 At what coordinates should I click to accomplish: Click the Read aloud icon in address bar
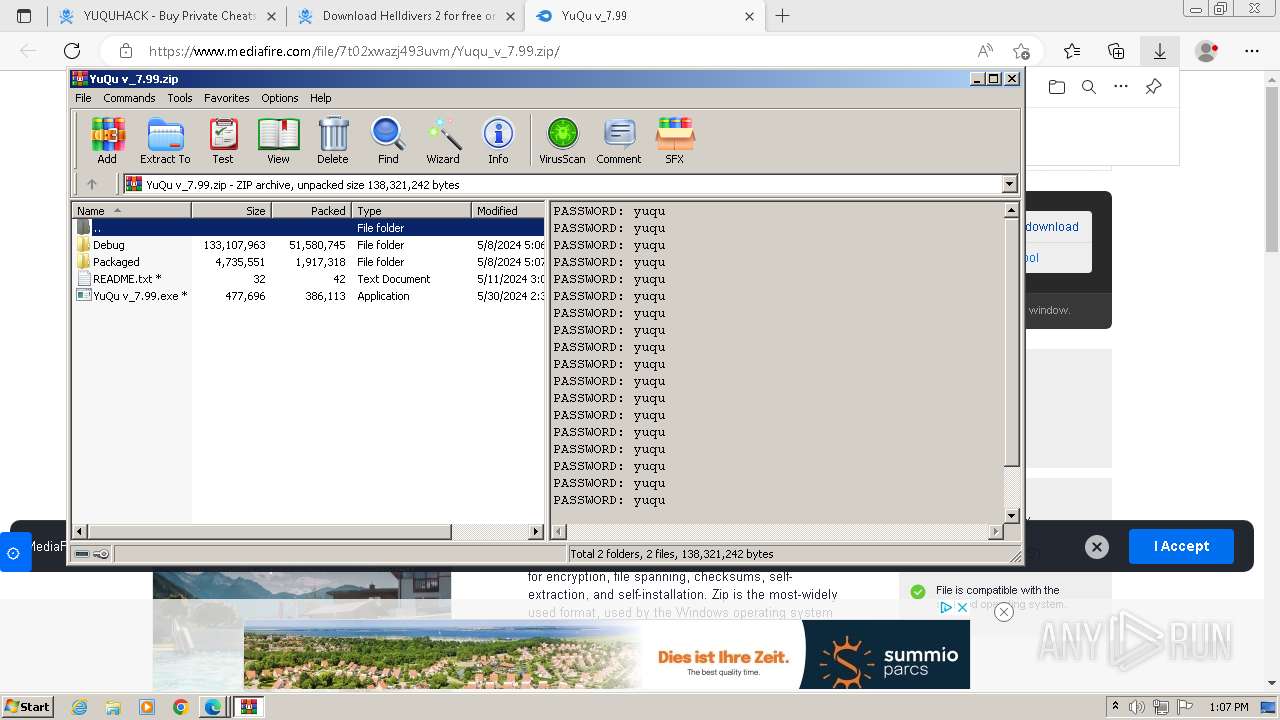(985, 51)
